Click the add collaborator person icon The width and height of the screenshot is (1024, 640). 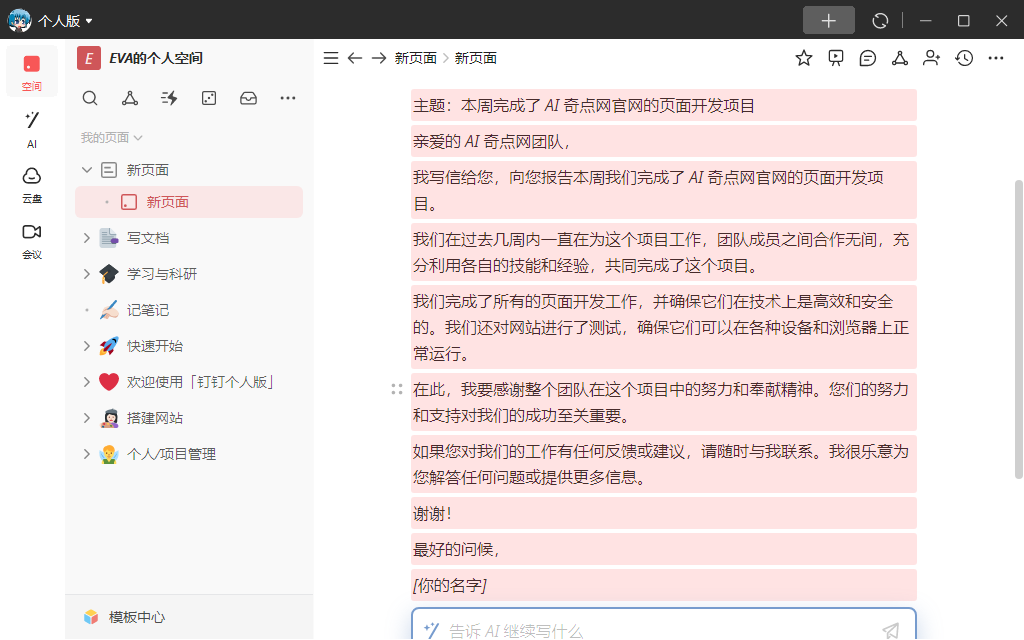click(x=931, y=58)
